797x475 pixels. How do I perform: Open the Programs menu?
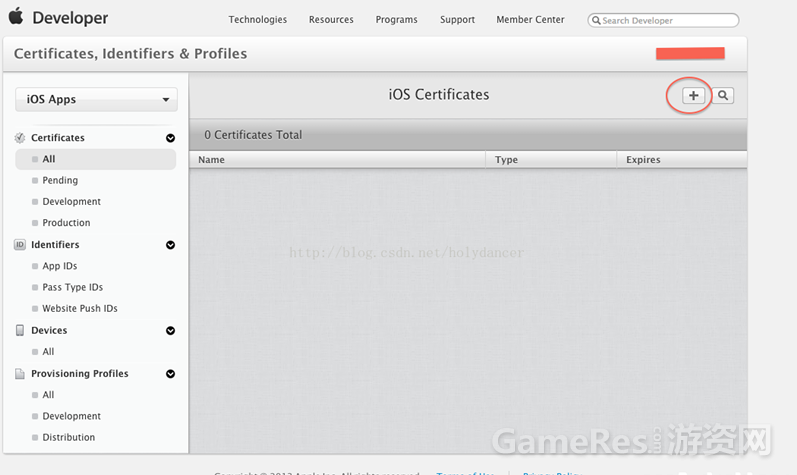[x=396, y=19]
